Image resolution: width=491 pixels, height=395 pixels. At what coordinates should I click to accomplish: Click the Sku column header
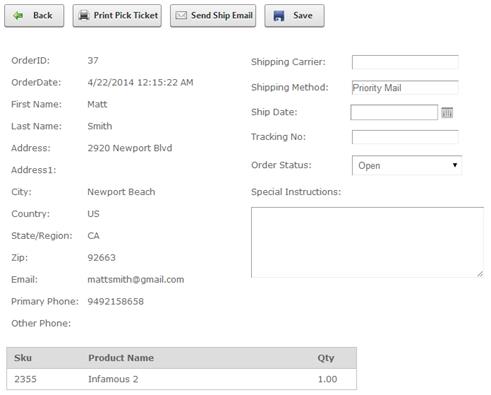point(23,358)
